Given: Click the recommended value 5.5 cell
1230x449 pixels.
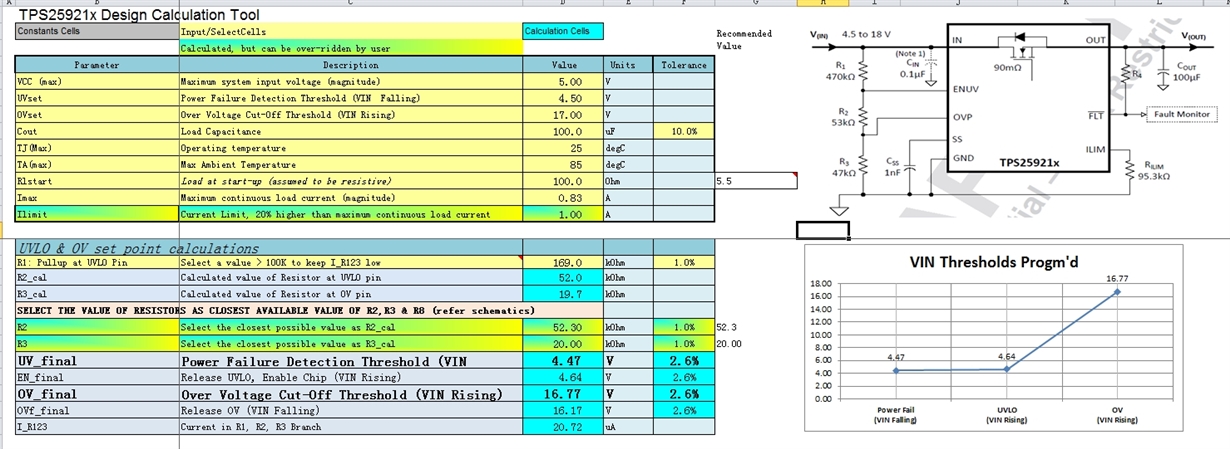Looking at the screenshot, I should click(x=756, y=181).
